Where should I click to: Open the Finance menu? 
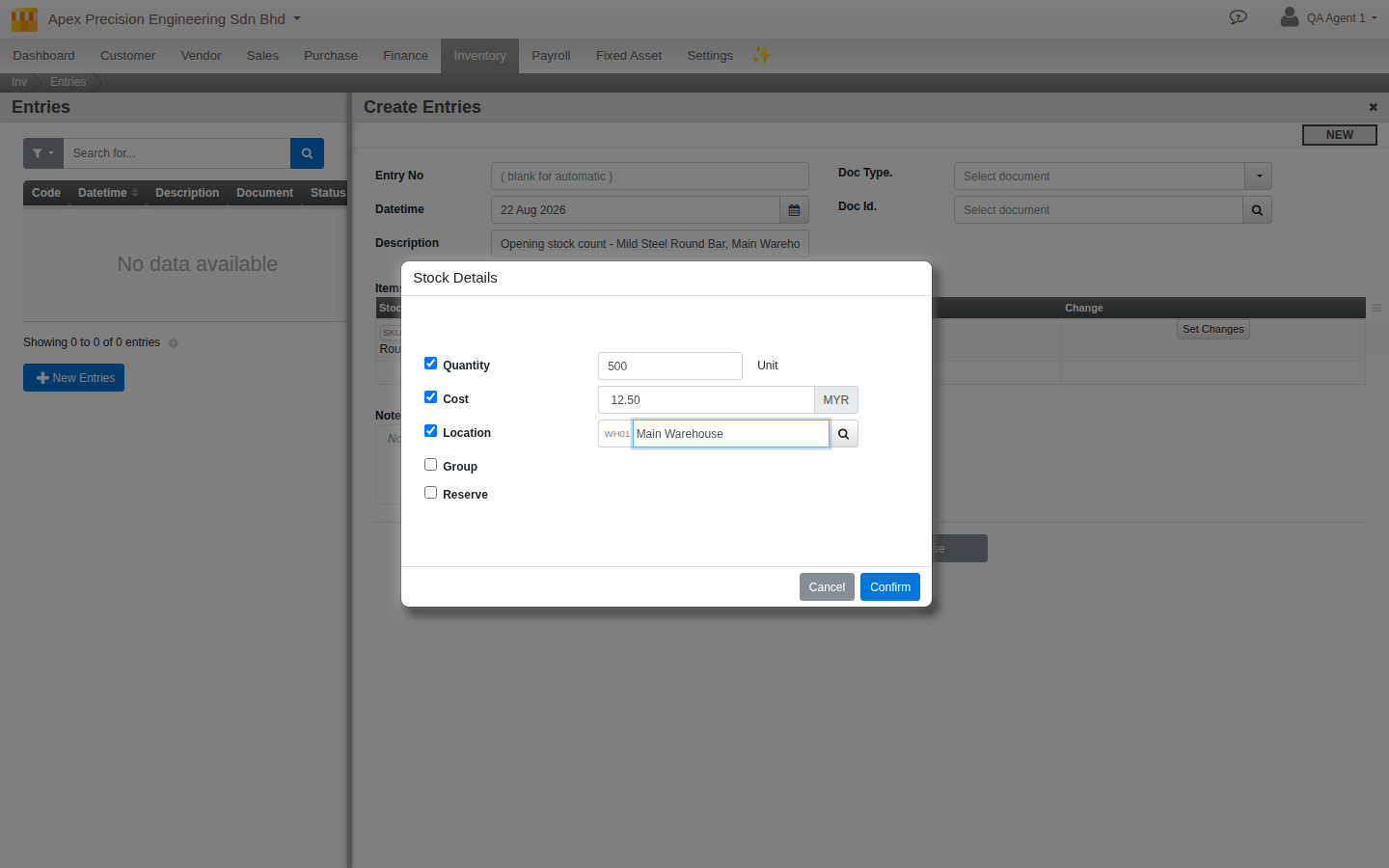(x=405, y=56)
